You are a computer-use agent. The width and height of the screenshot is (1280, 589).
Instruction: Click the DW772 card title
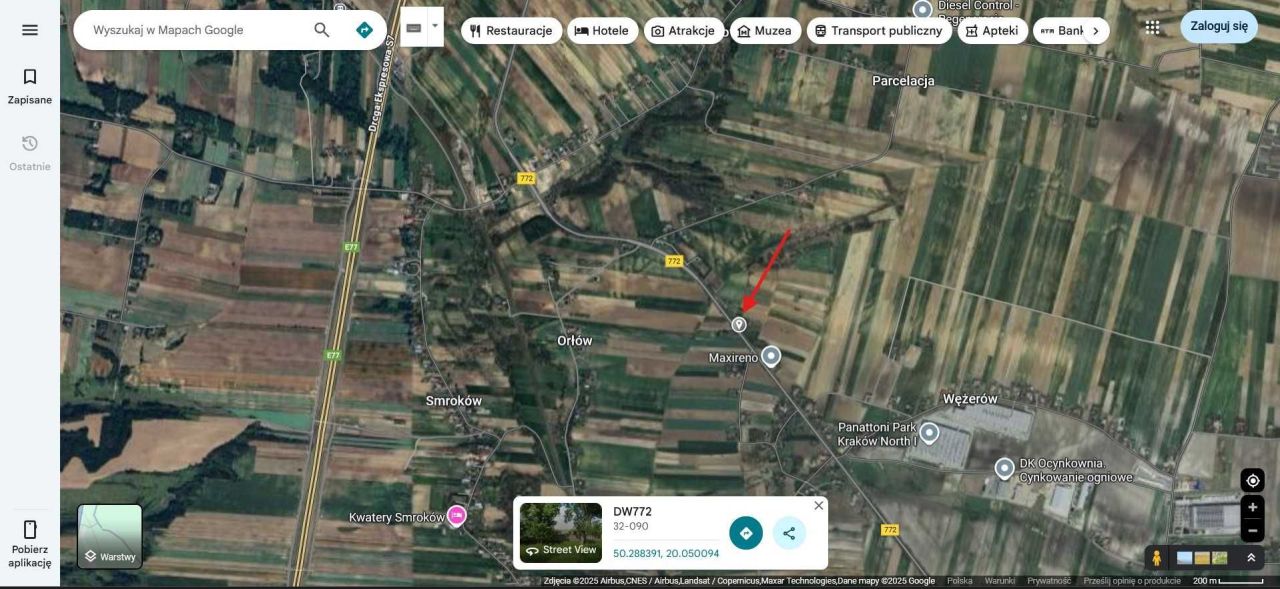tap(632, 511)
